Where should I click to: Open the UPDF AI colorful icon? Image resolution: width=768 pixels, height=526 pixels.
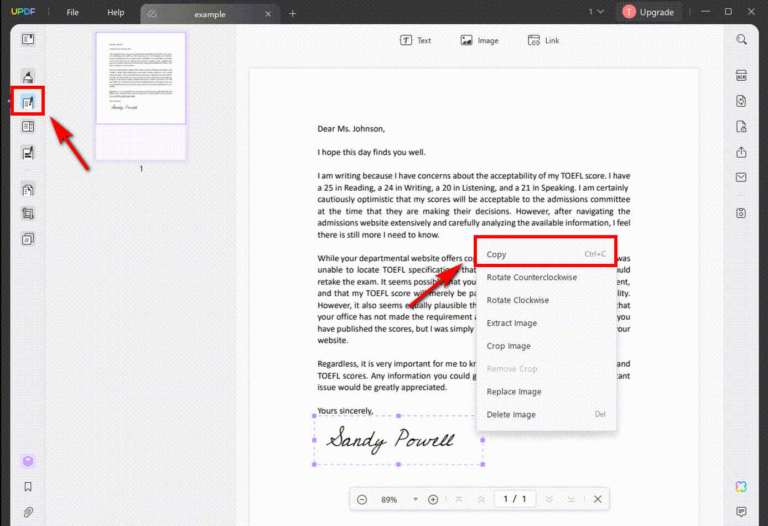tap(741, 486)
